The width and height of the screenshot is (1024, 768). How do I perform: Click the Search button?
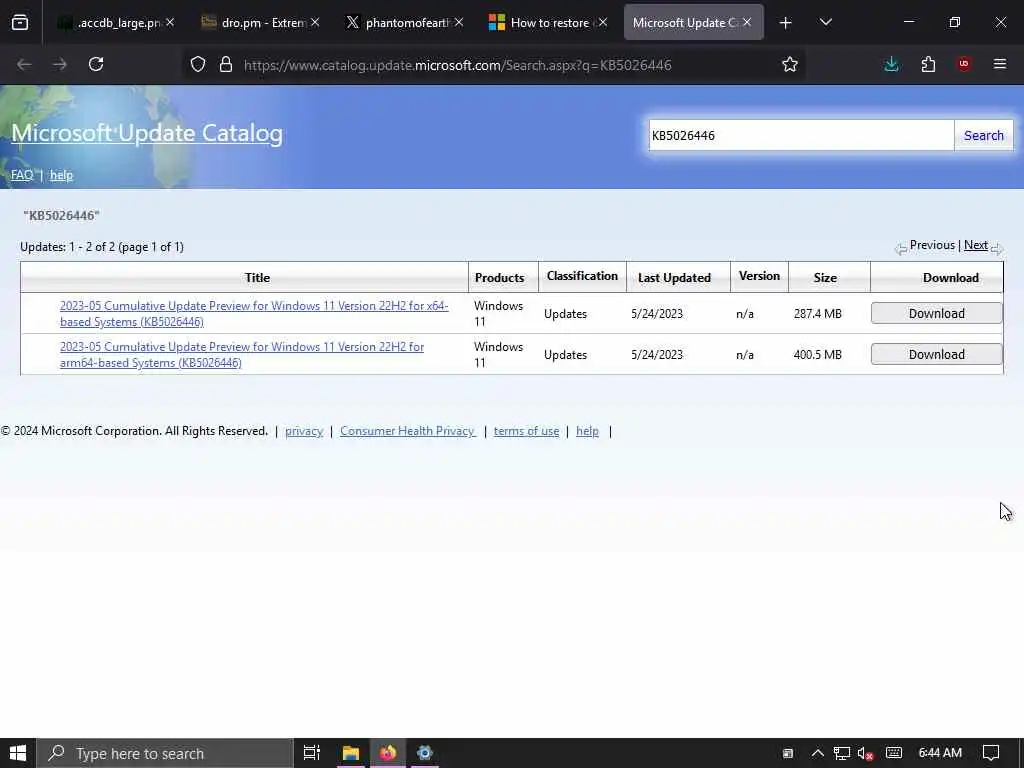[984, 135]
